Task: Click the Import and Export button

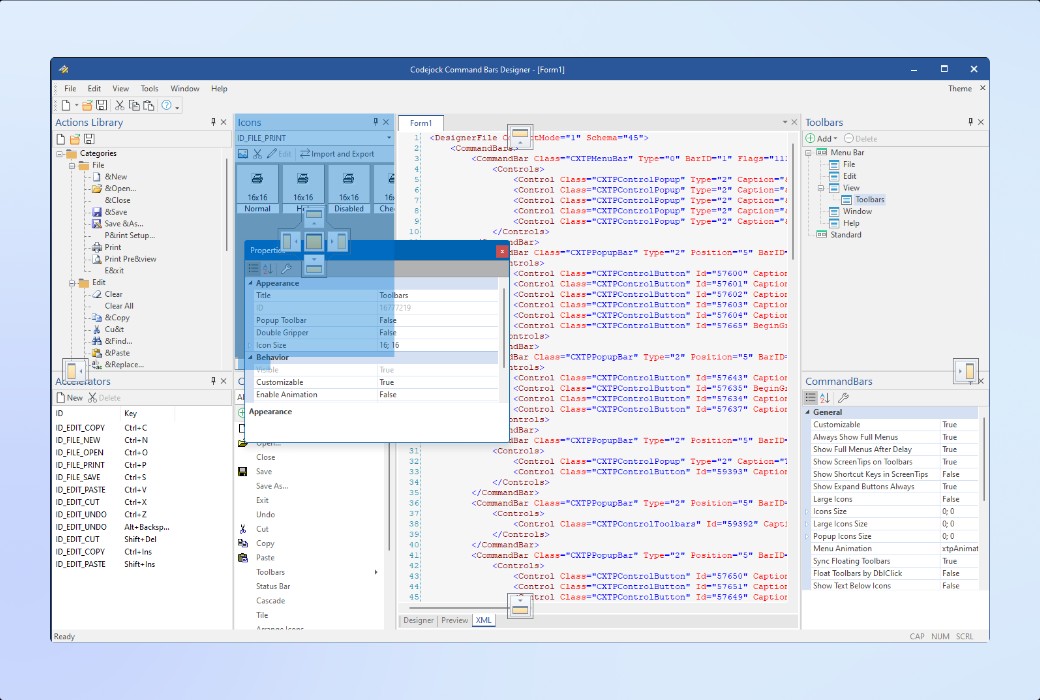Action: coord(337,154)
